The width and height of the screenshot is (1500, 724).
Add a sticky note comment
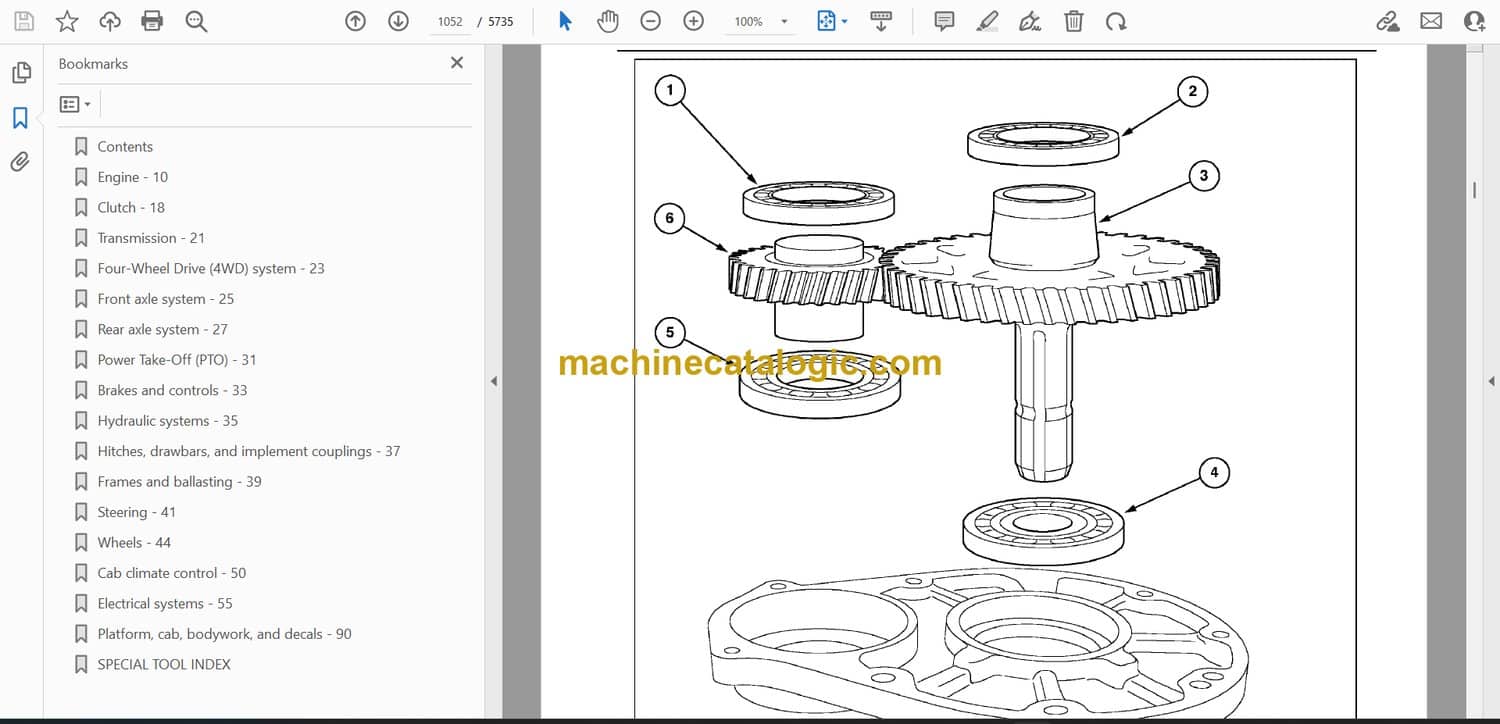(x=944, y=21)
